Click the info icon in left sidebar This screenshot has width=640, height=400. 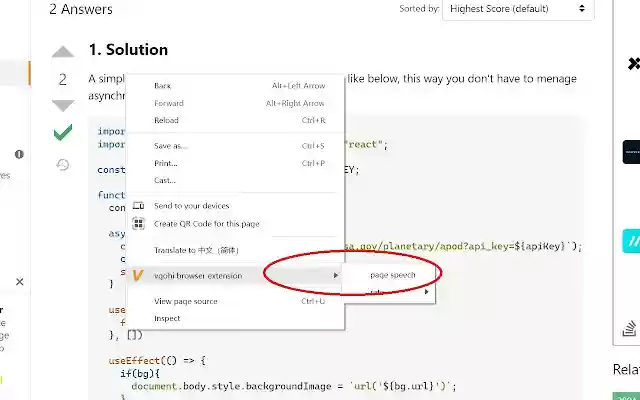click(19, 154)
